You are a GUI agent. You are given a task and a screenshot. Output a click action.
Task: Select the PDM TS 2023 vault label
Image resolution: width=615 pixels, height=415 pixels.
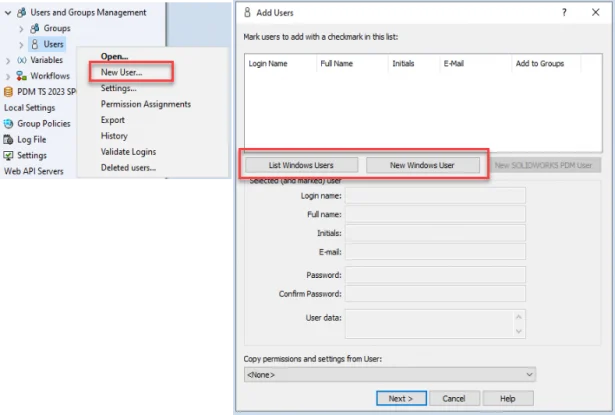click(x=46, y=92)
